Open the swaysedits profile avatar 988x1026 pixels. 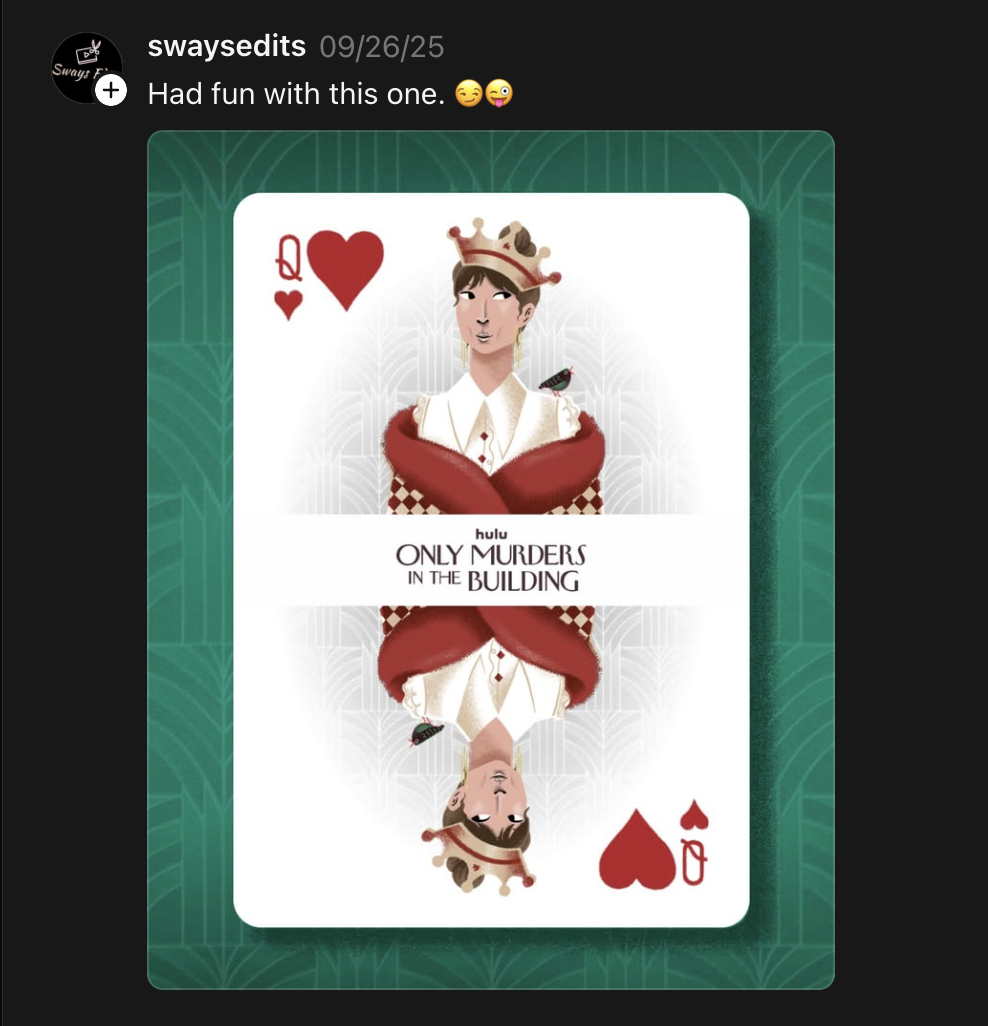point(86,67)
